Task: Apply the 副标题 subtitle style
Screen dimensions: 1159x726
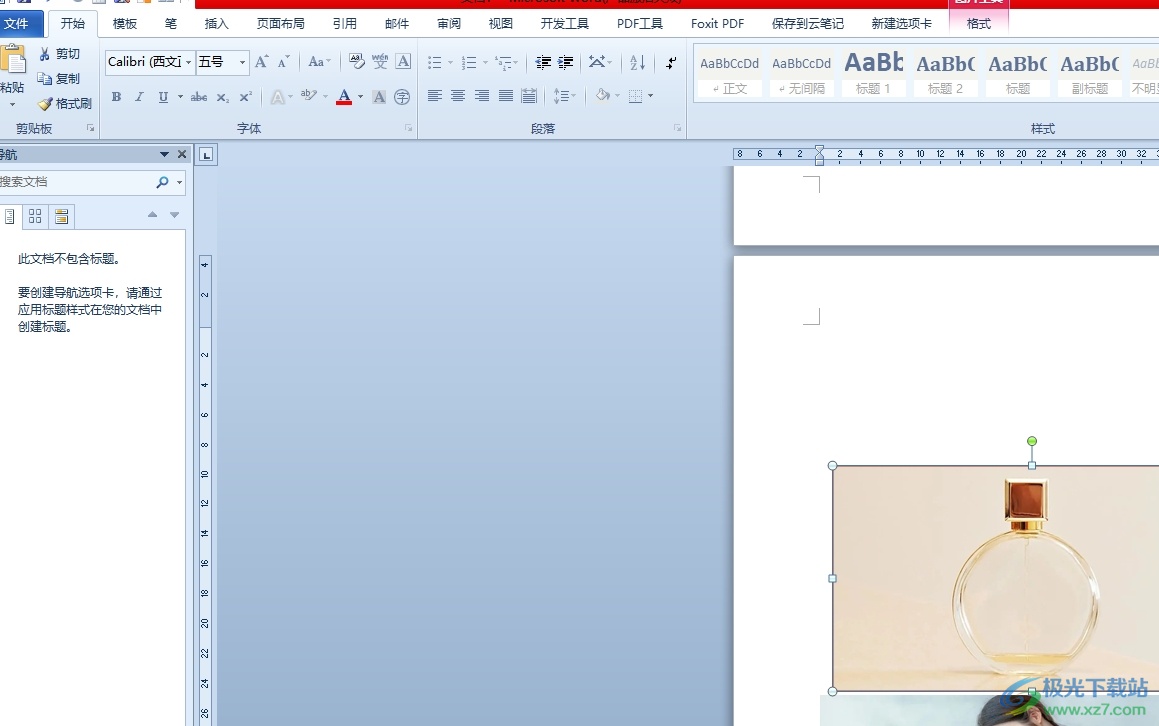Action: coord(1090,75)
